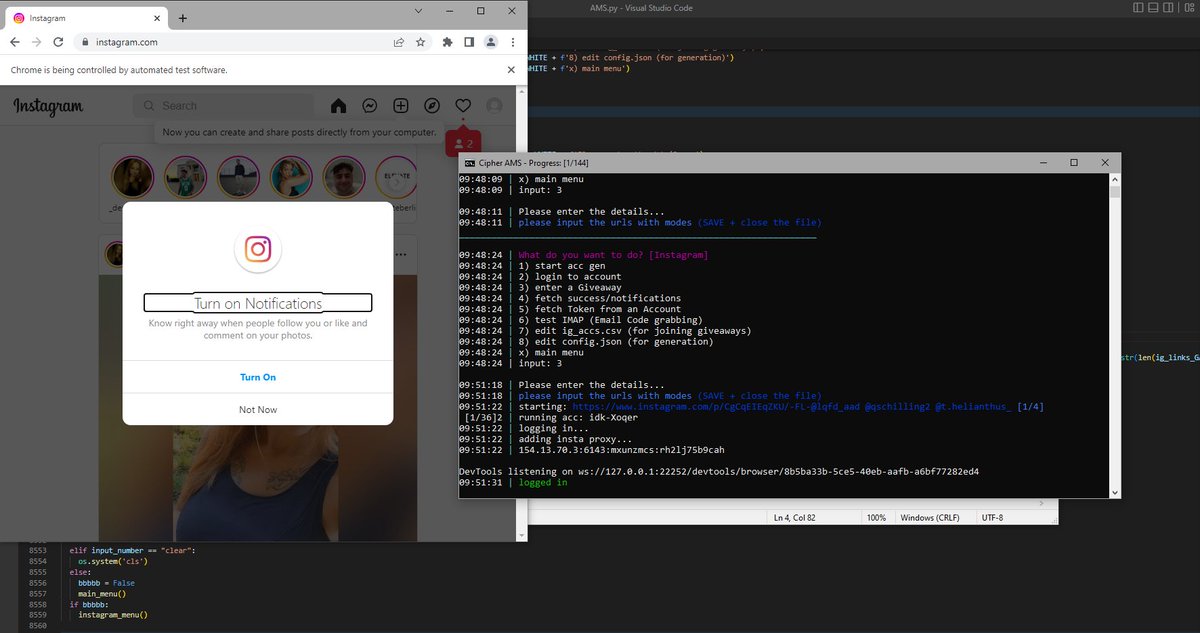The height and width of the screenshot is (633, 1200).
Task: Open the second story avatar
Action: click(x=185, y=179)
